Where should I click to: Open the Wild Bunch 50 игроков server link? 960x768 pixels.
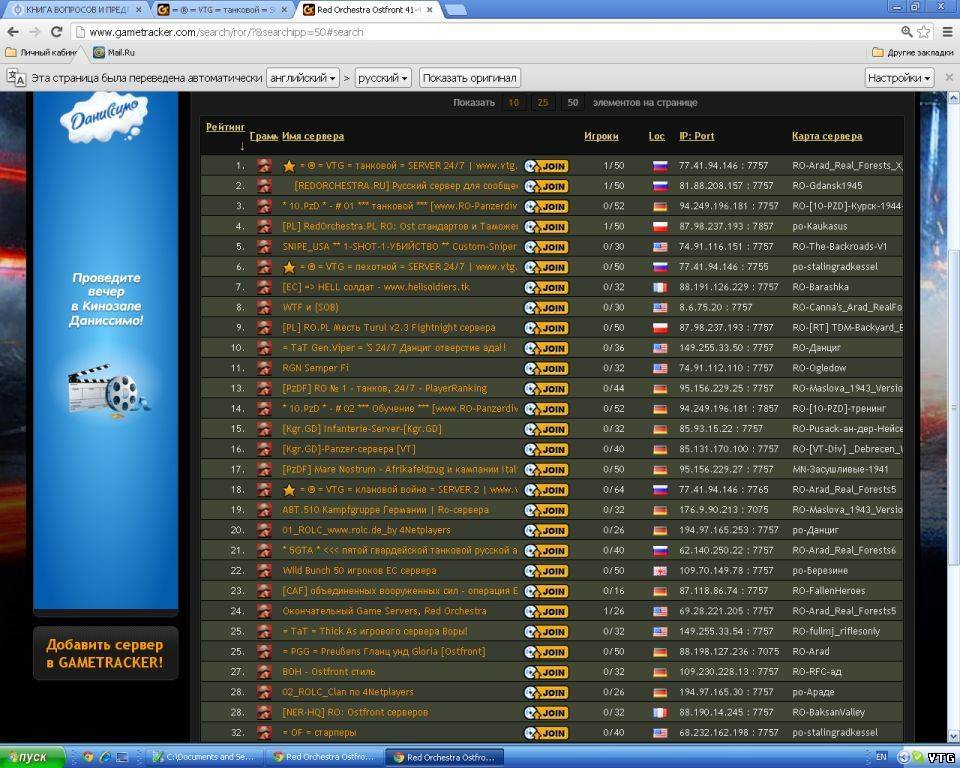tap(359, 571)
